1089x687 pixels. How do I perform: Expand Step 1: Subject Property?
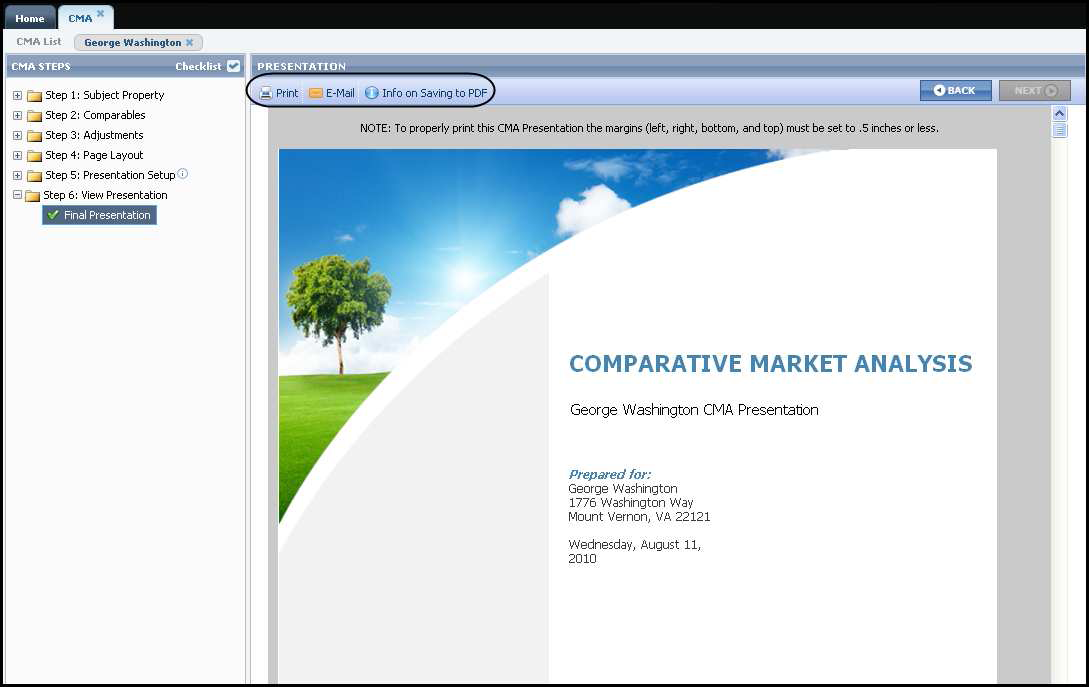[17, 95]
